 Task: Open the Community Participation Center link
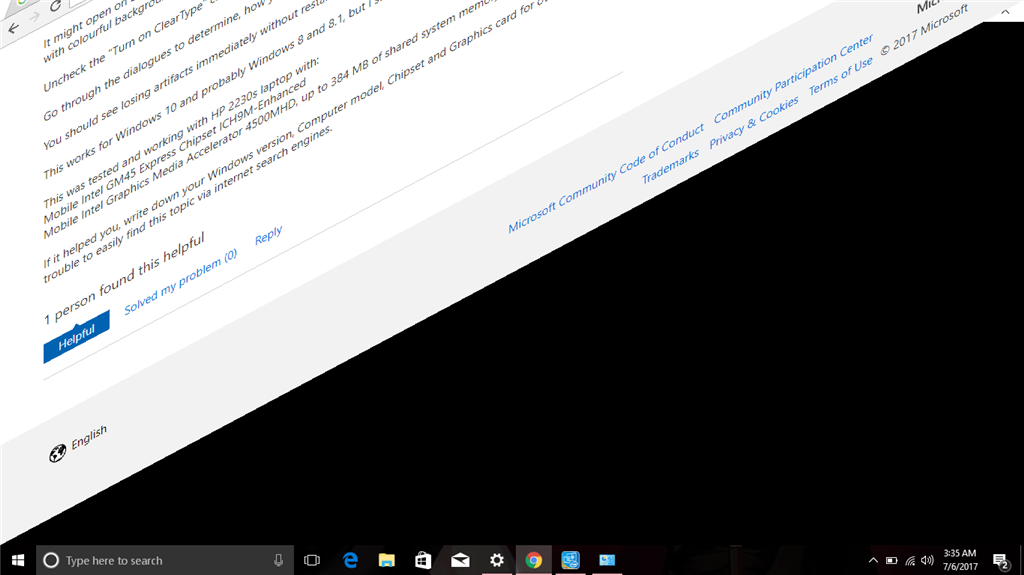(x=793, y=78)
